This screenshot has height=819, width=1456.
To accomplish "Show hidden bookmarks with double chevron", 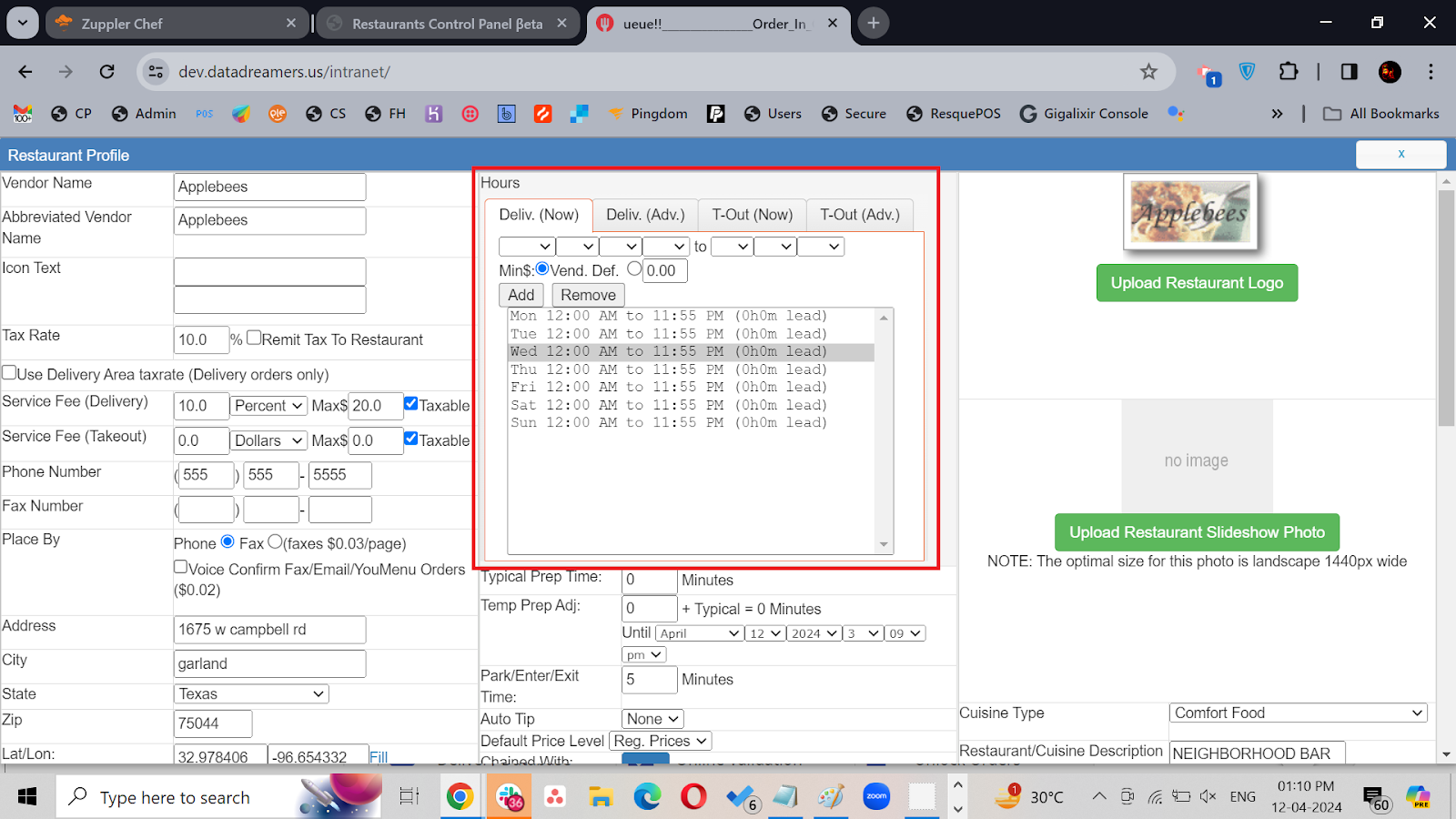I will point(1277,114).
